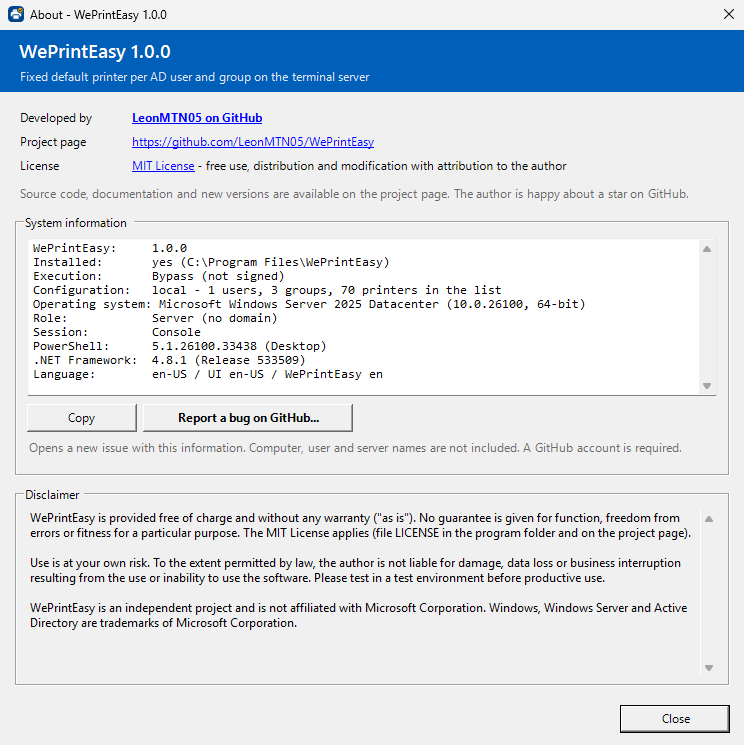Click the 'PowerShell: 5.1.26100.33438 (Desktop)' line

(x=180, y=346)
